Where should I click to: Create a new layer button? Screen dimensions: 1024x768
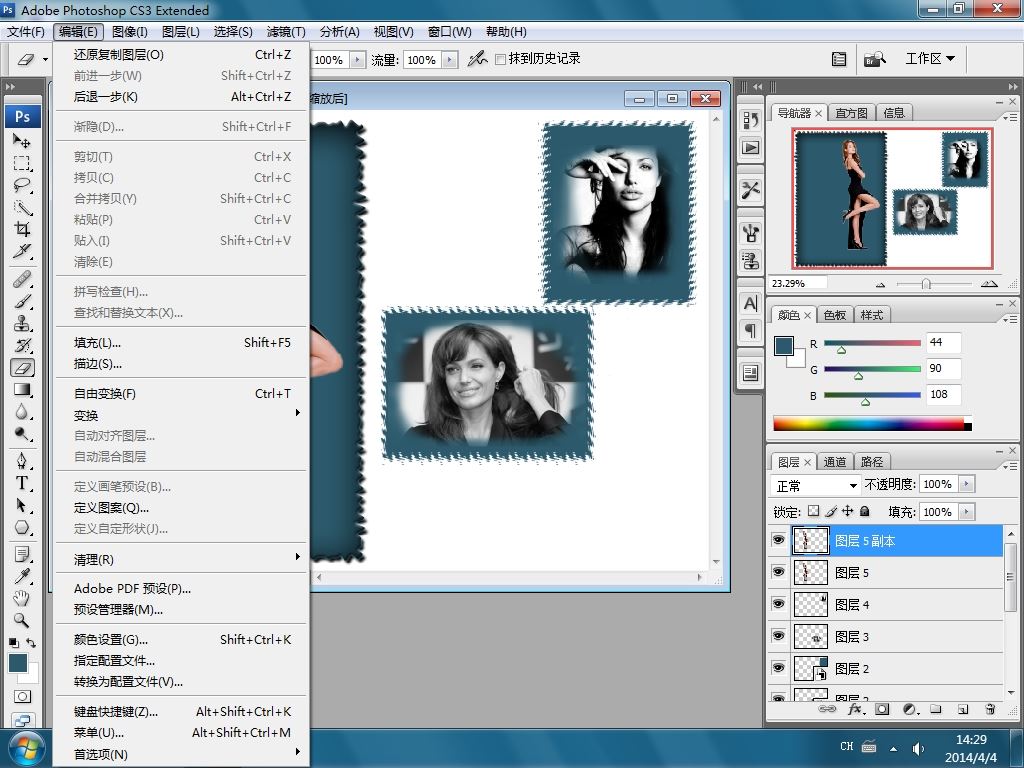tap(963, 709)
